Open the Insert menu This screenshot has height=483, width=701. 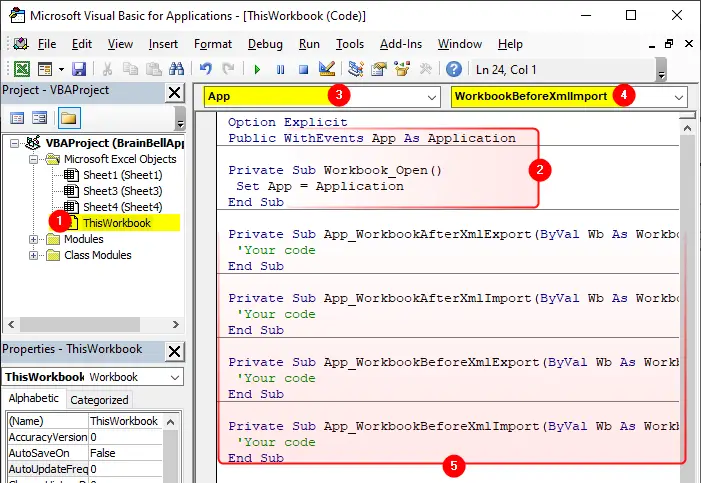[x=163, y=44]
